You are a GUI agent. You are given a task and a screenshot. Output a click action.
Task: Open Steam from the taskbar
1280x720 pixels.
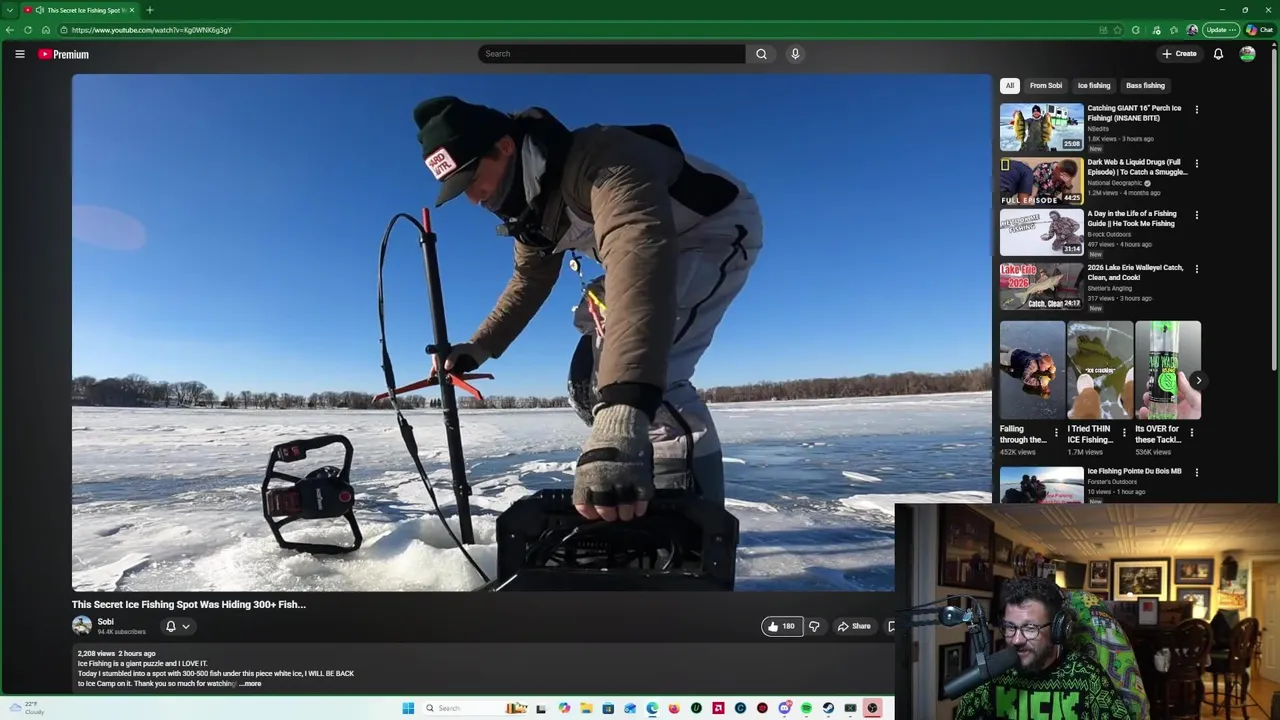[x=828, y=708]
